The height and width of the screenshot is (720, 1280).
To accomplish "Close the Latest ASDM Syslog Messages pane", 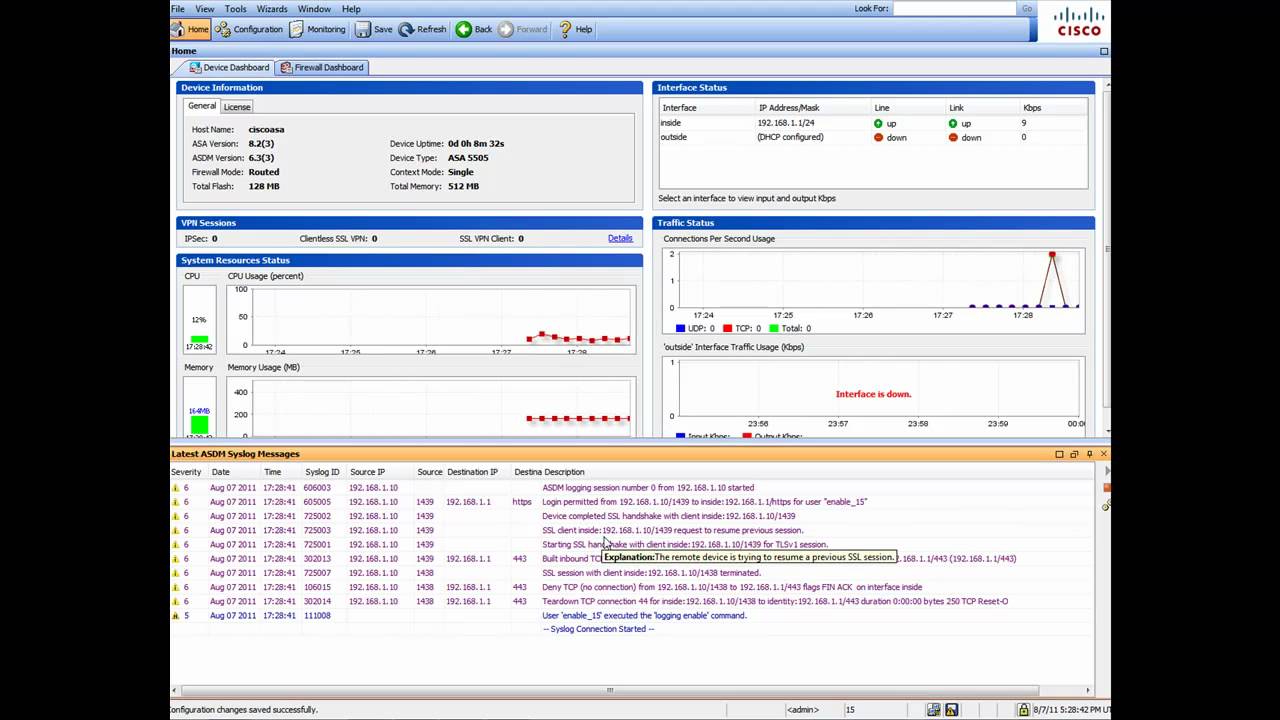I will (x=1104, y=454).
